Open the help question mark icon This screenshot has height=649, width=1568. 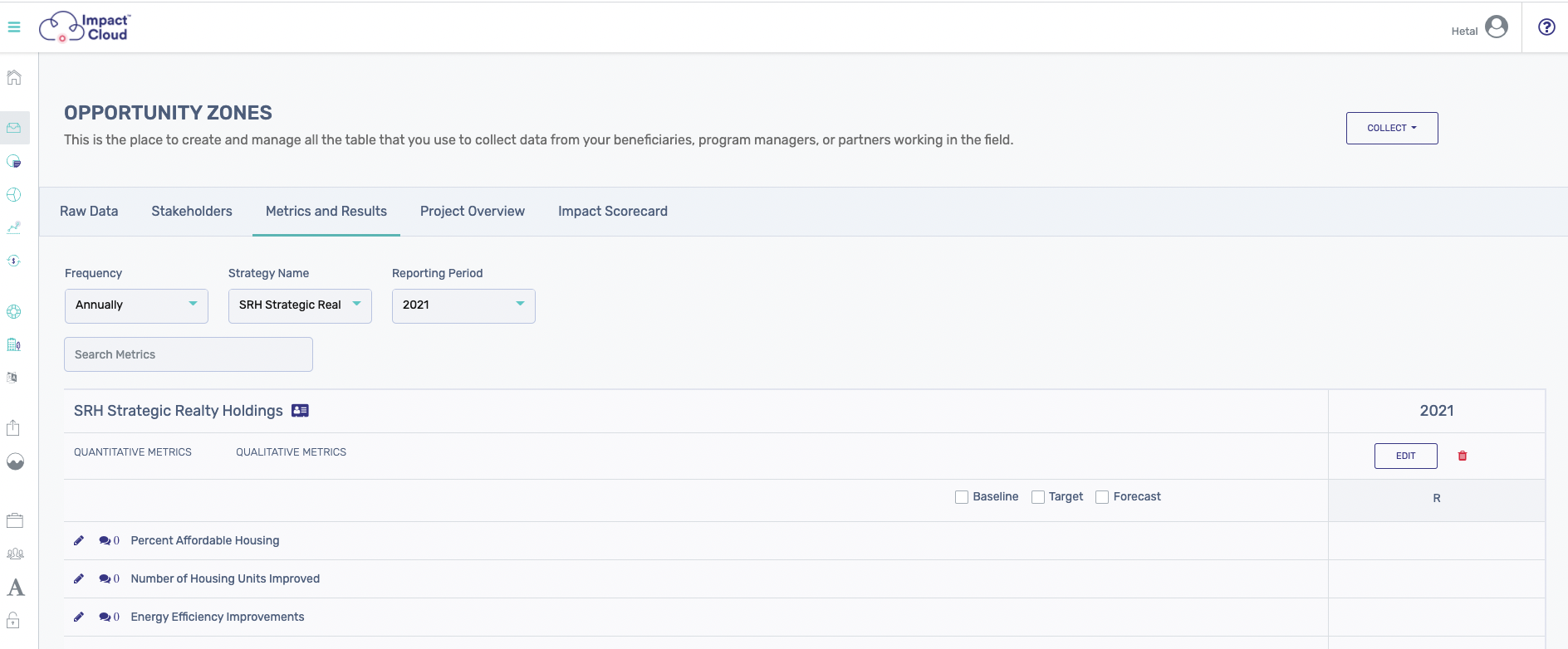[1546, 27]
